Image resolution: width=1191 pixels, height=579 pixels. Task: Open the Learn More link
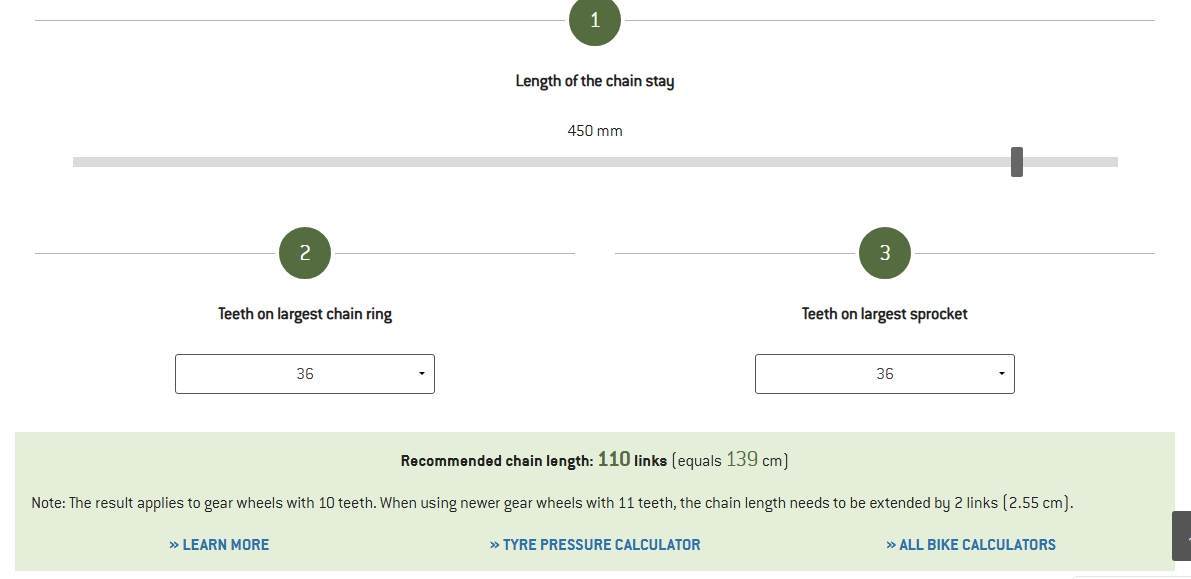point(219,545)
